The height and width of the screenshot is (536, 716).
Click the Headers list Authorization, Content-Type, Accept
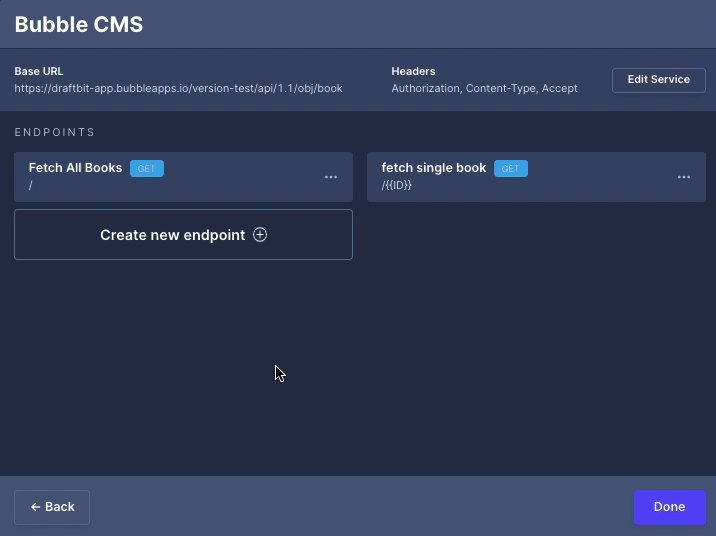coord(484,88)
